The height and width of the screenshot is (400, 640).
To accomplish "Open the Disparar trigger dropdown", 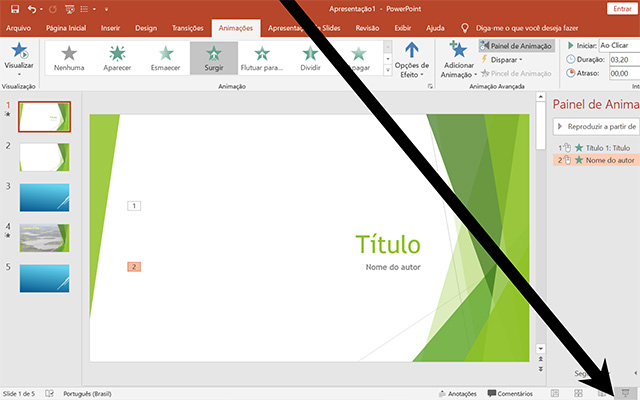I will (502, 60).
